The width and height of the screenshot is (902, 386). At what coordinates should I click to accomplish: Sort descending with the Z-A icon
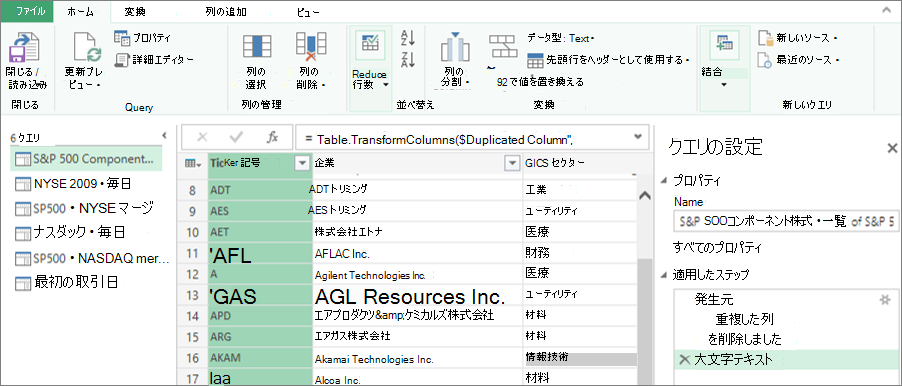tap(408, 59)
